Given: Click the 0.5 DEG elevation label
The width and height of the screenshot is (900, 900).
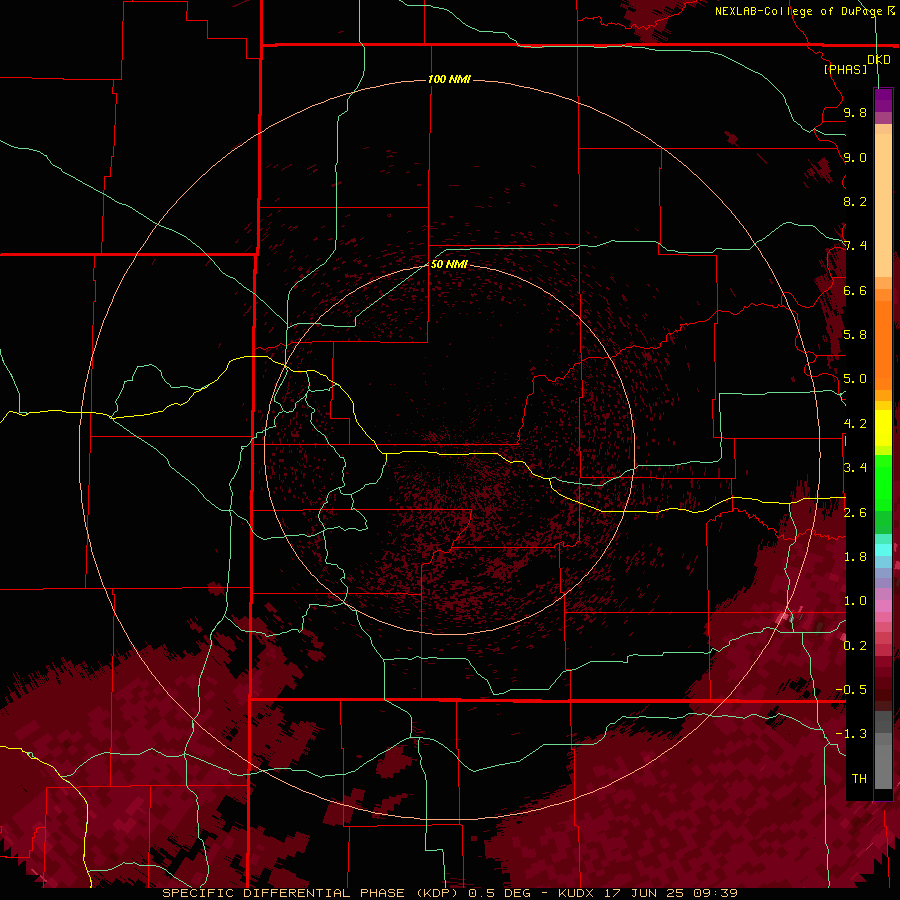Looking at the screenshot, I should coord(499,893).
